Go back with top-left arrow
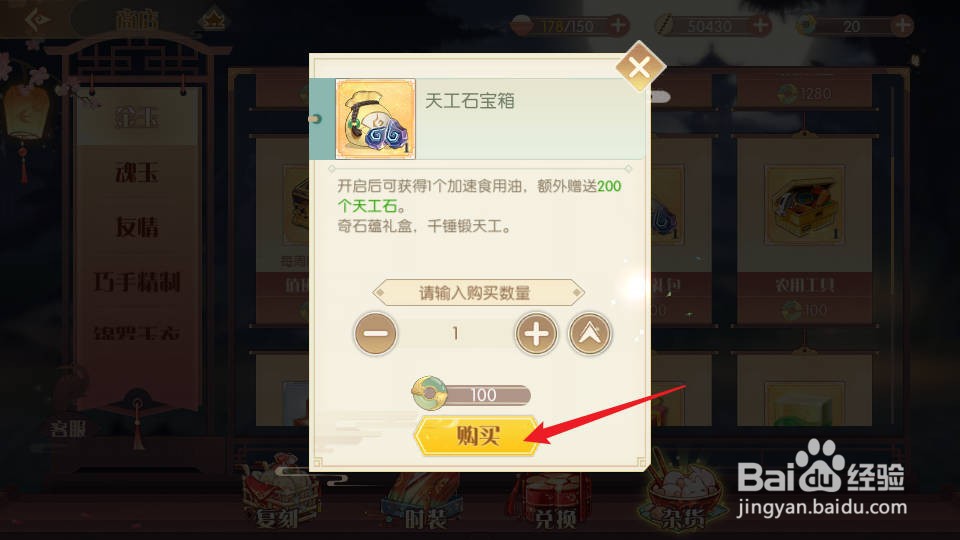This screenshot has height=540, width=960. pyautogui.click(x=37, y=20)
